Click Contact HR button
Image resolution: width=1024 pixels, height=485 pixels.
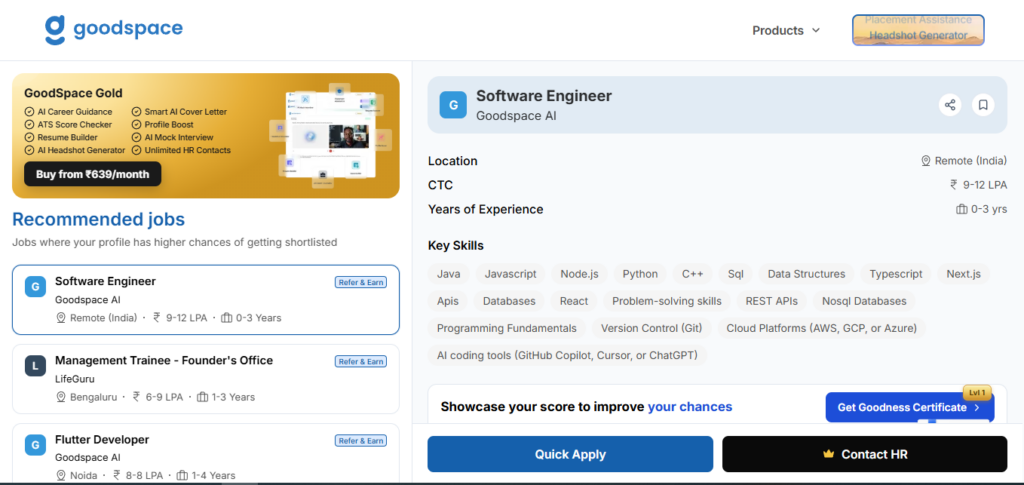click(865, 454)
